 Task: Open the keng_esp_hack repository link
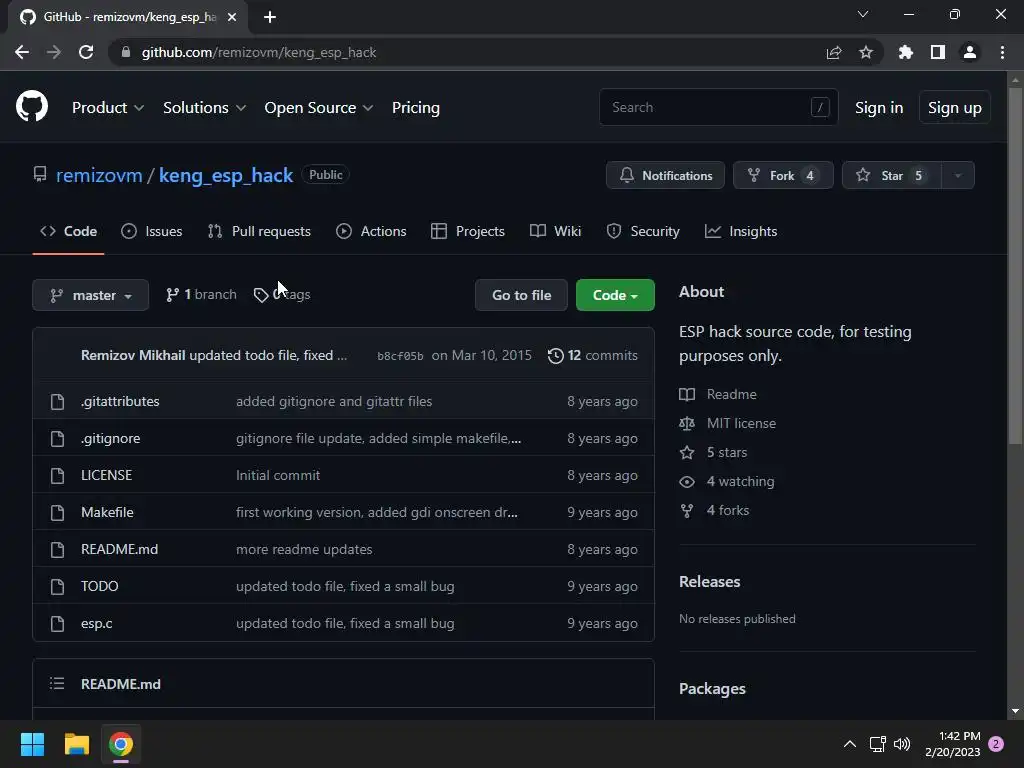coord(226,176)
